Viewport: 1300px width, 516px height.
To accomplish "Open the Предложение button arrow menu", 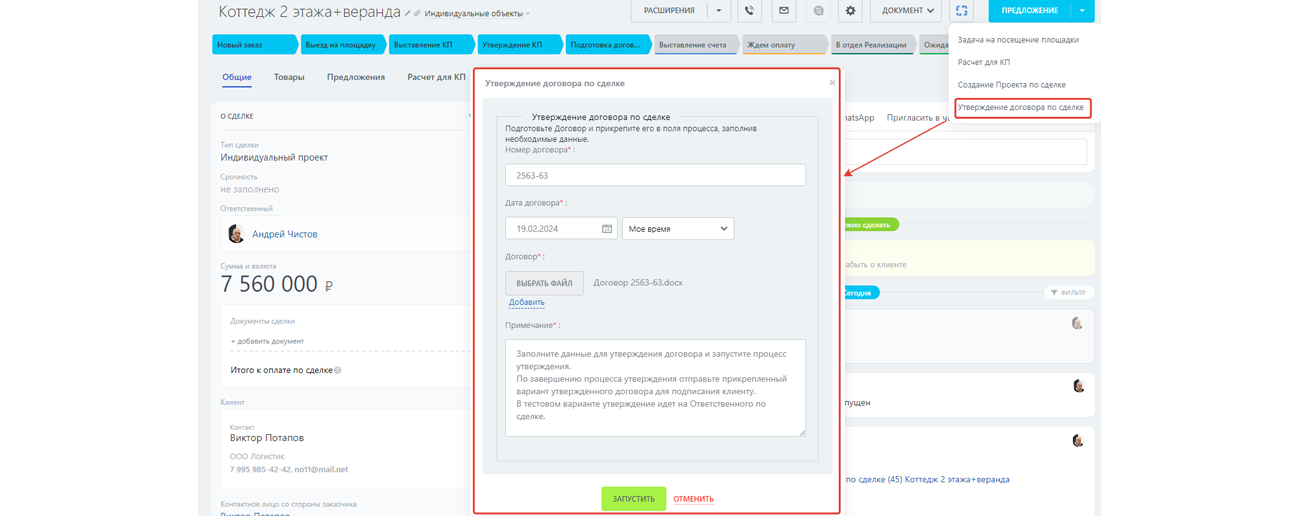I will click(x=1082, y=11).
